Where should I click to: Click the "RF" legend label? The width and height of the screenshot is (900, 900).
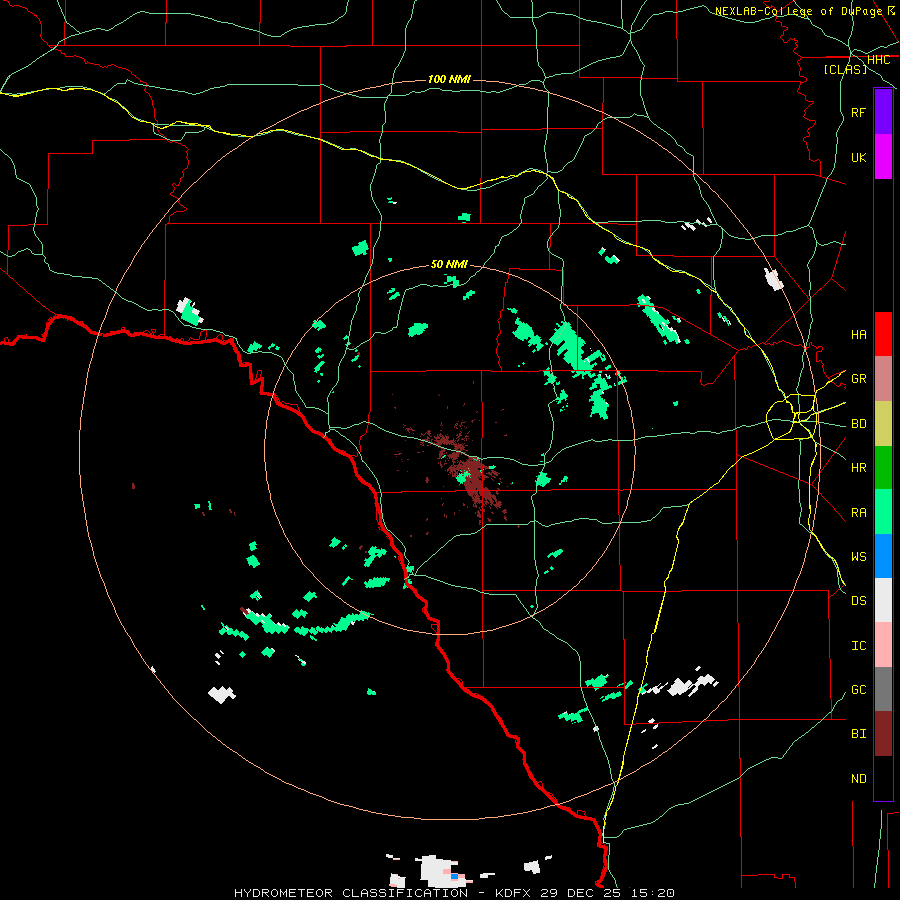(x=859, y=112)
